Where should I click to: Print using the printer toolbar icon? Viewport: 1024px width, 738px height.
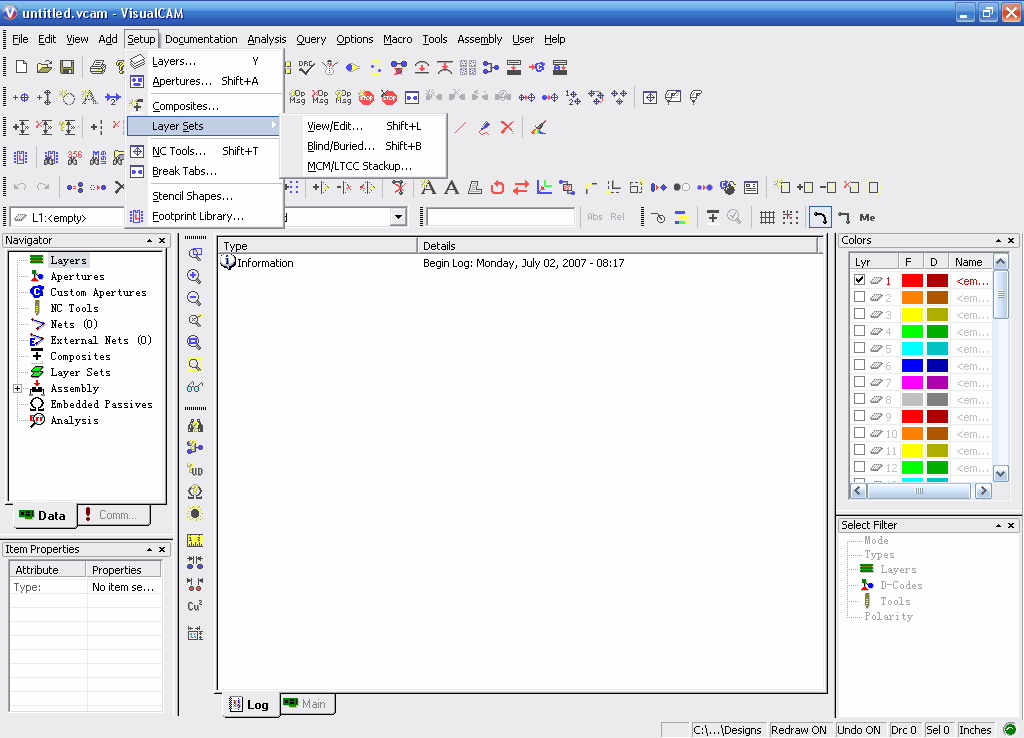(x=98, y=67)
